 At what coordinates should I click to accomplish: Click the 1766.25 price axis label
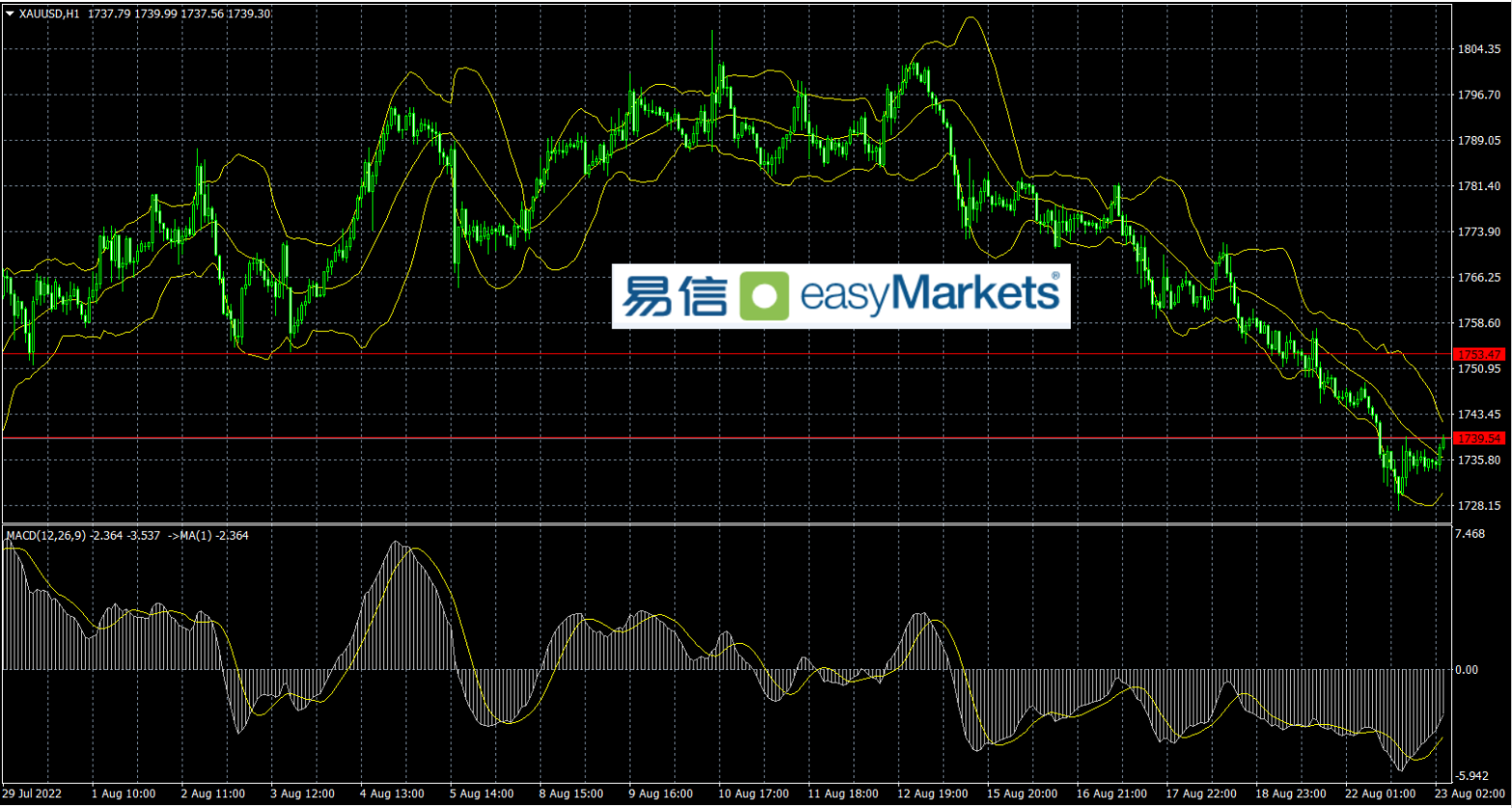pyautogui.click(x=1477, y=277)
